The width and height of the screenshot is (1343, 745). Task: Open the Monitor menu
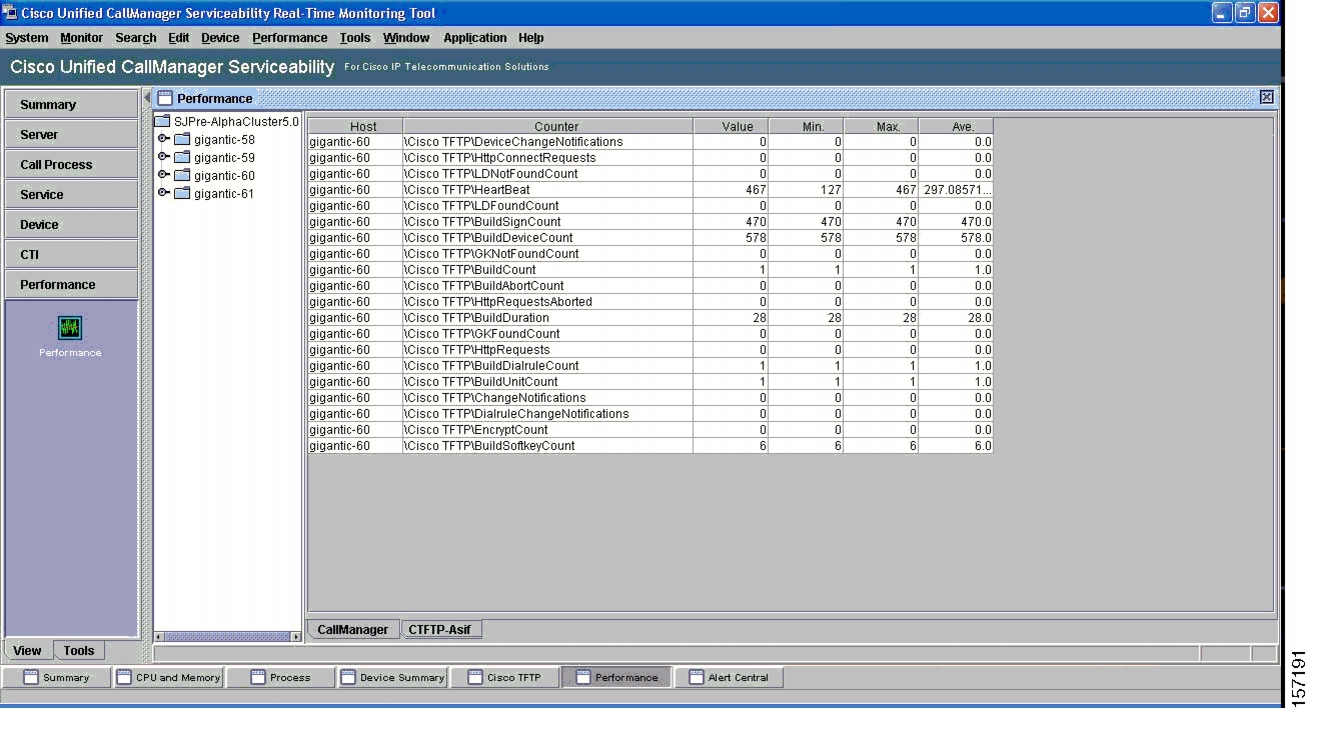point(81,38)
